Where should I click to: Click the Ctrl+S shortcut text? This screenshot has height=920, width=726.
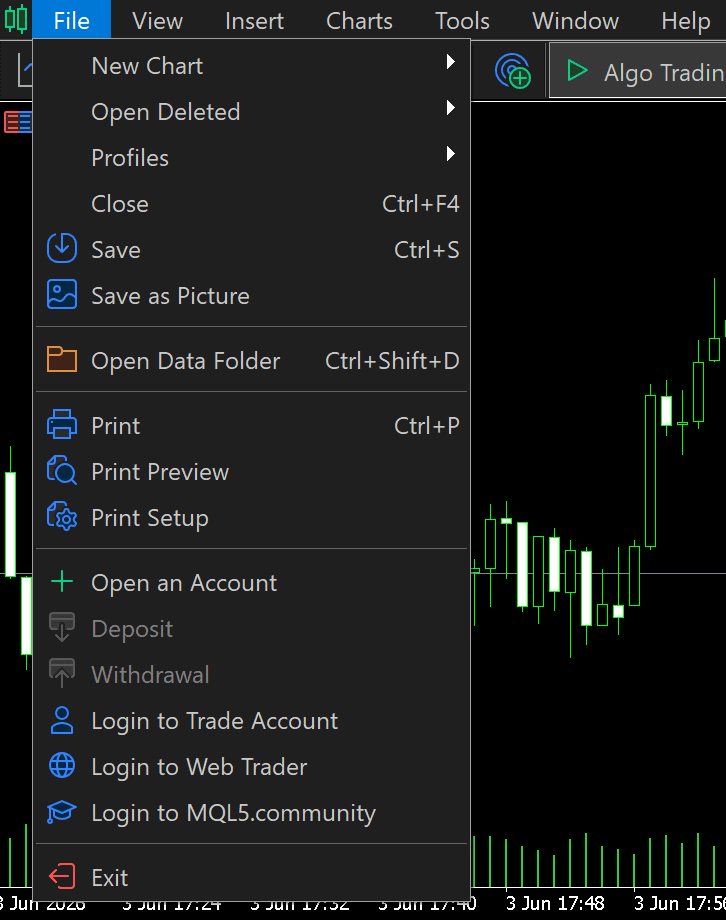[x=427, y=249]
